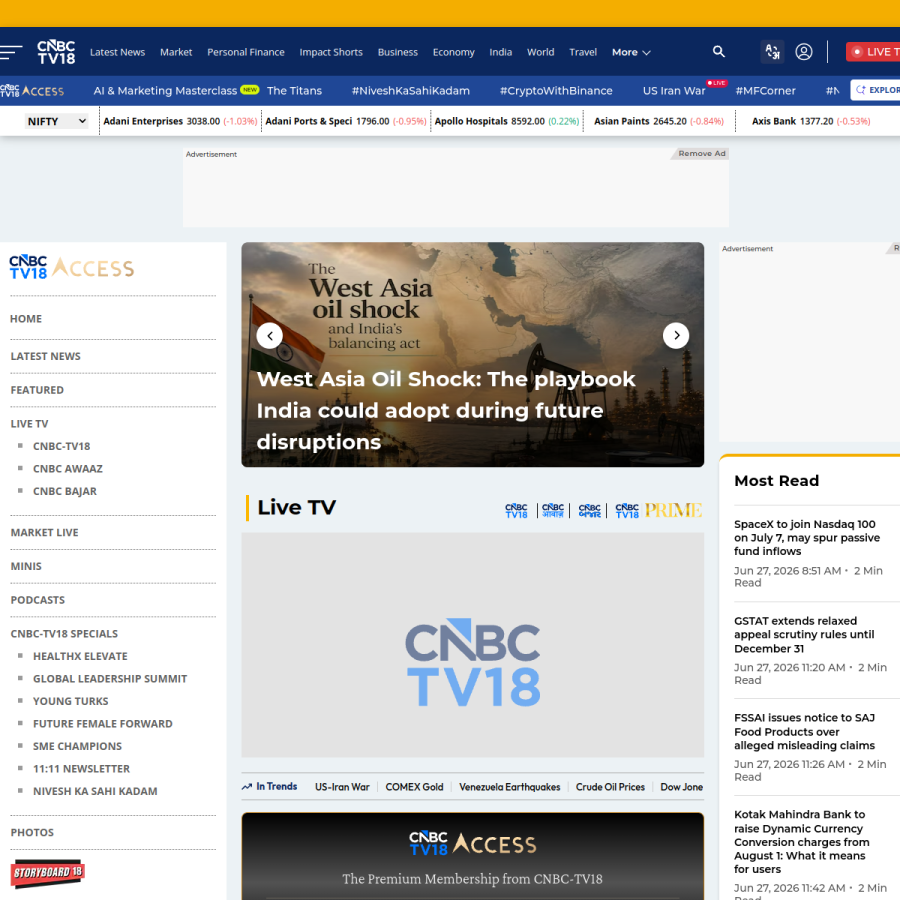
Task: Open Economy in top navigation
Action: point(453,52)
